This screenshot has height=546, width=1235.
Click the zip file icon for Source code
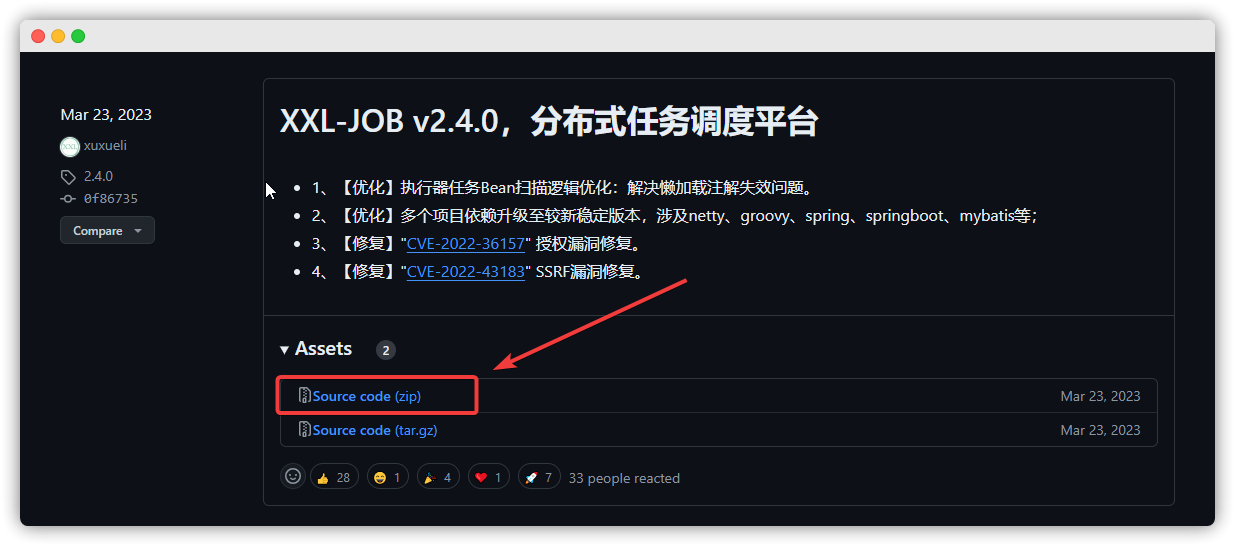click(305, 396)
